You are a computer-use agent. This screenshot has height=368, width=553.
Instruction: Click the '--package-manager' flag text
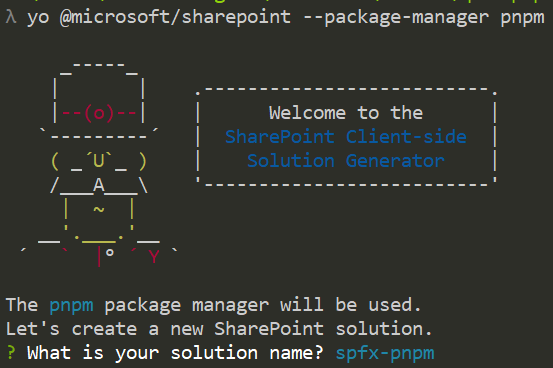[396, 18]
